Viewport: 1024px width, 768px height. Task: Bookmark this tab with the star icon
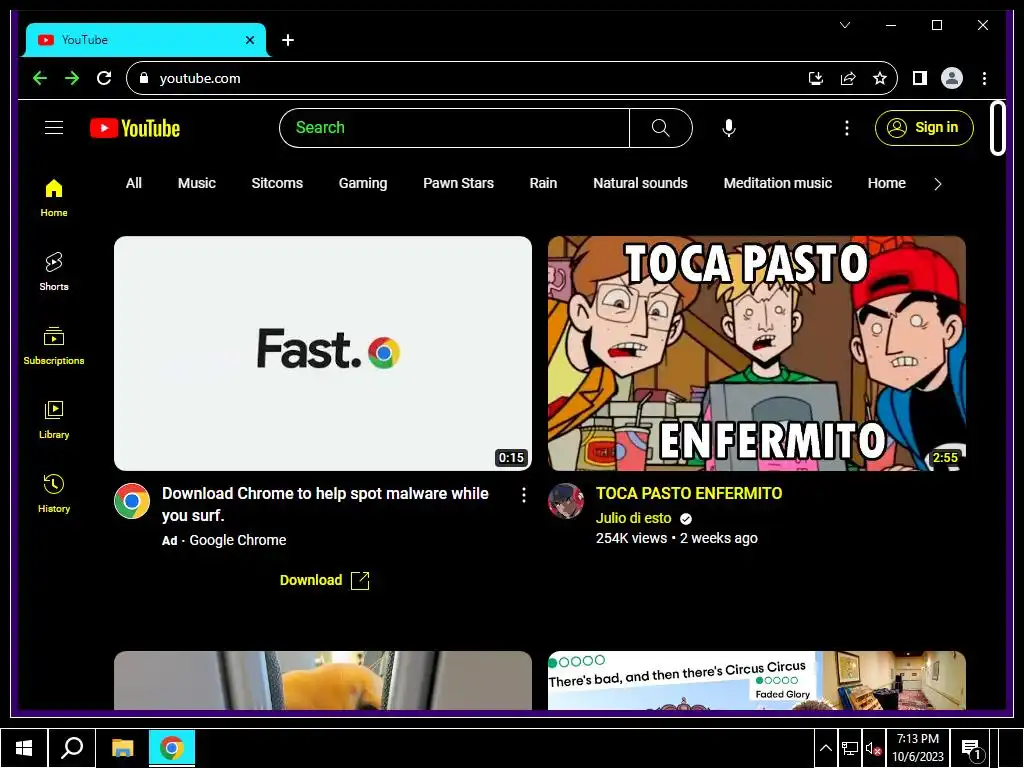pyautogui.click(x=880, y=78)
